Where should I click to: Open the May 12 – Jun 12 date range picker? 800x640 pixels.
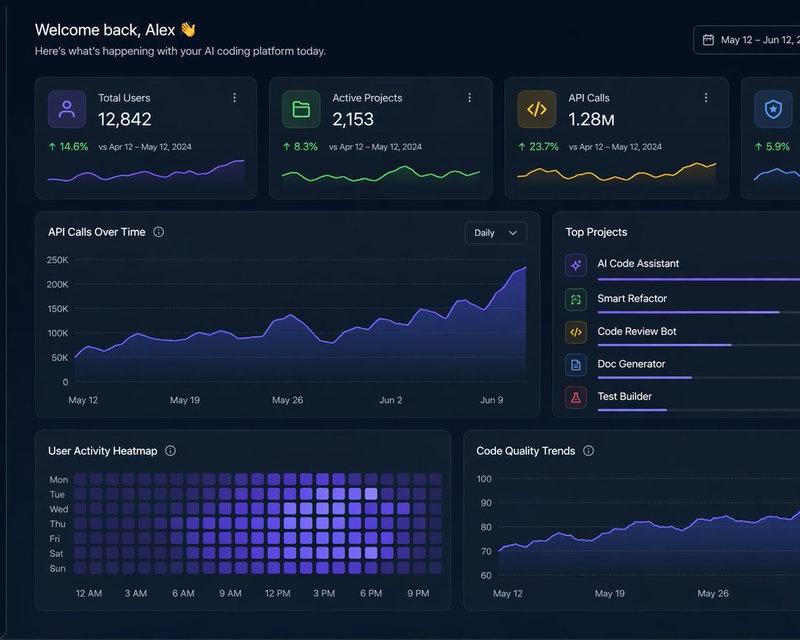[747, 40]
